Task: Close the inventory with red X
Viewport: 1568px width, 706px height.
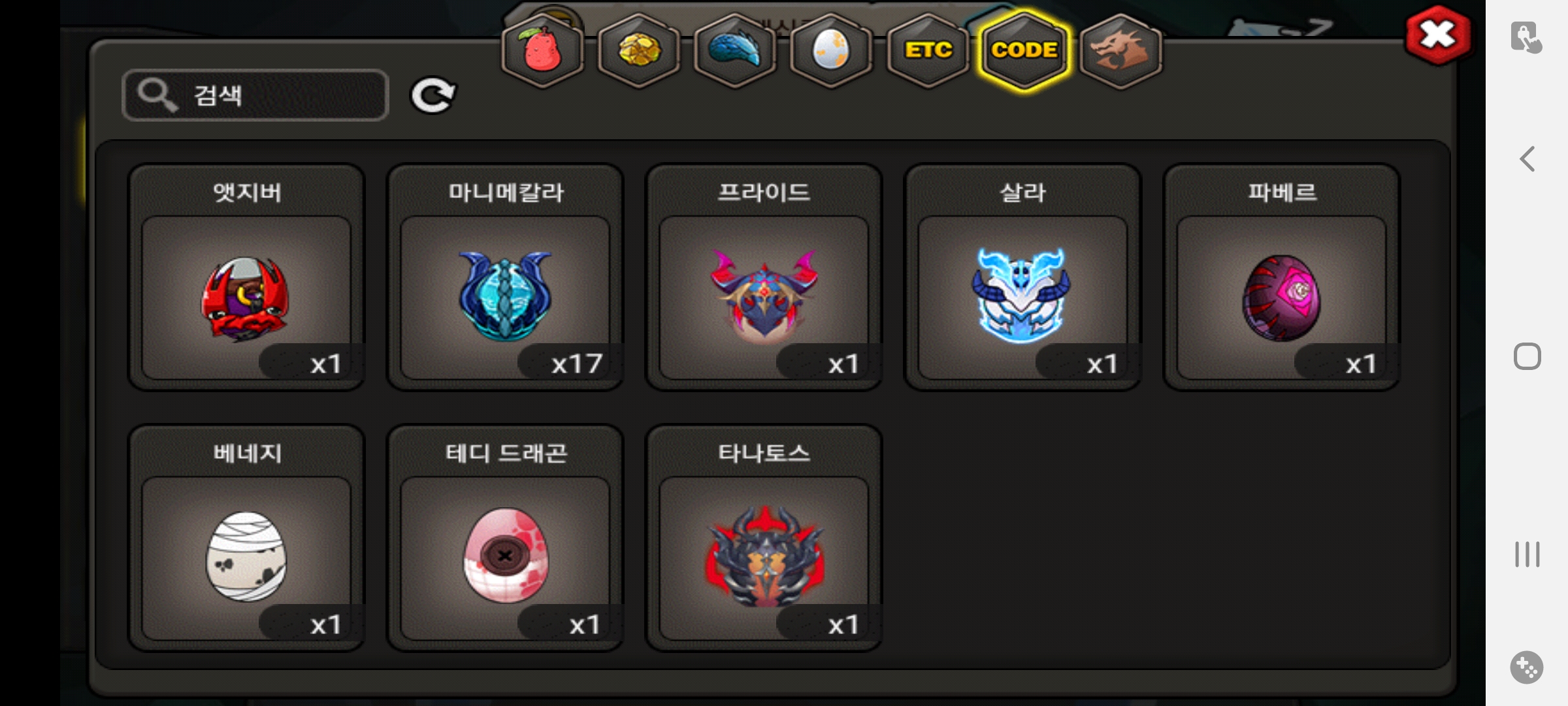Action: tap(1438, 35)
